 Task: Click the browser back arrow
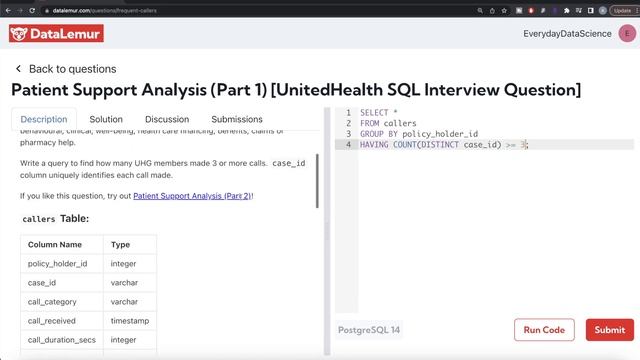point(9,11)
